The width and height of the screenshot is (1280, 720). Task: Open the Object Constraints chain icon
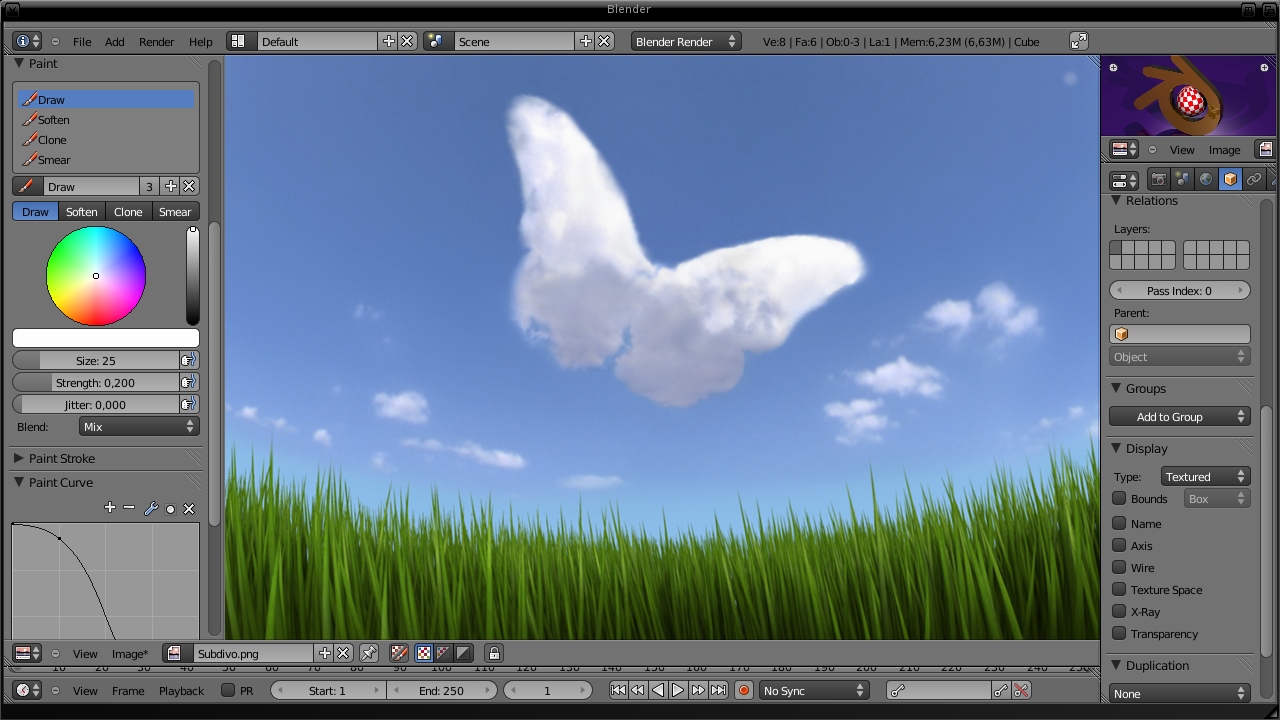(x=1254, y=180)
